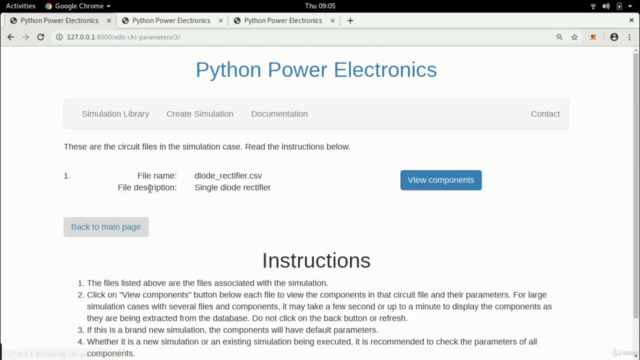640x360 pixels.
Task: Expand the system menu arrow in top bar
Action: pyautogui.click(x=630, y=6)
